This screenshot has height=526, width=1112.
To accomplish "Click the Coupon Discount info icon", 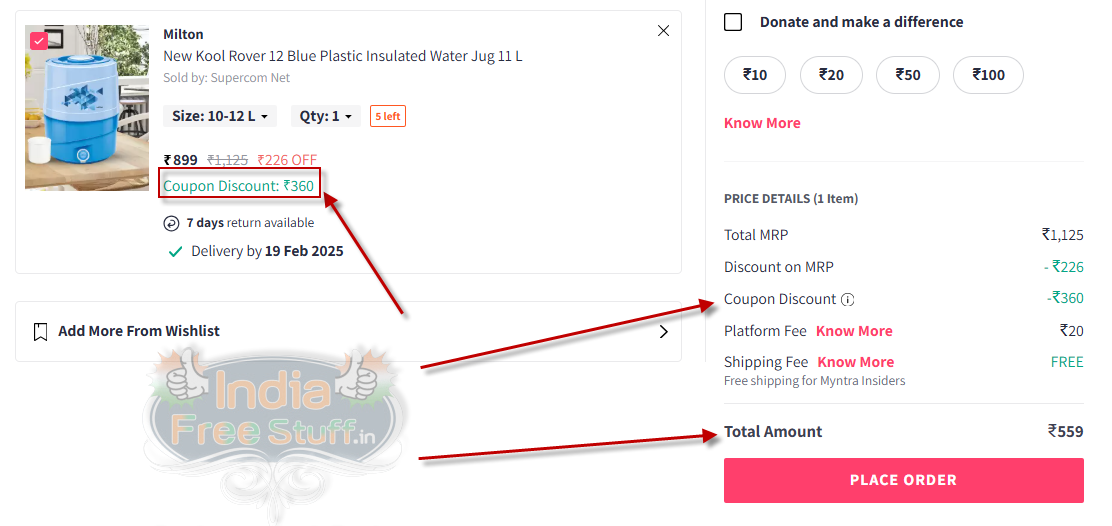I will coord(847,300).
